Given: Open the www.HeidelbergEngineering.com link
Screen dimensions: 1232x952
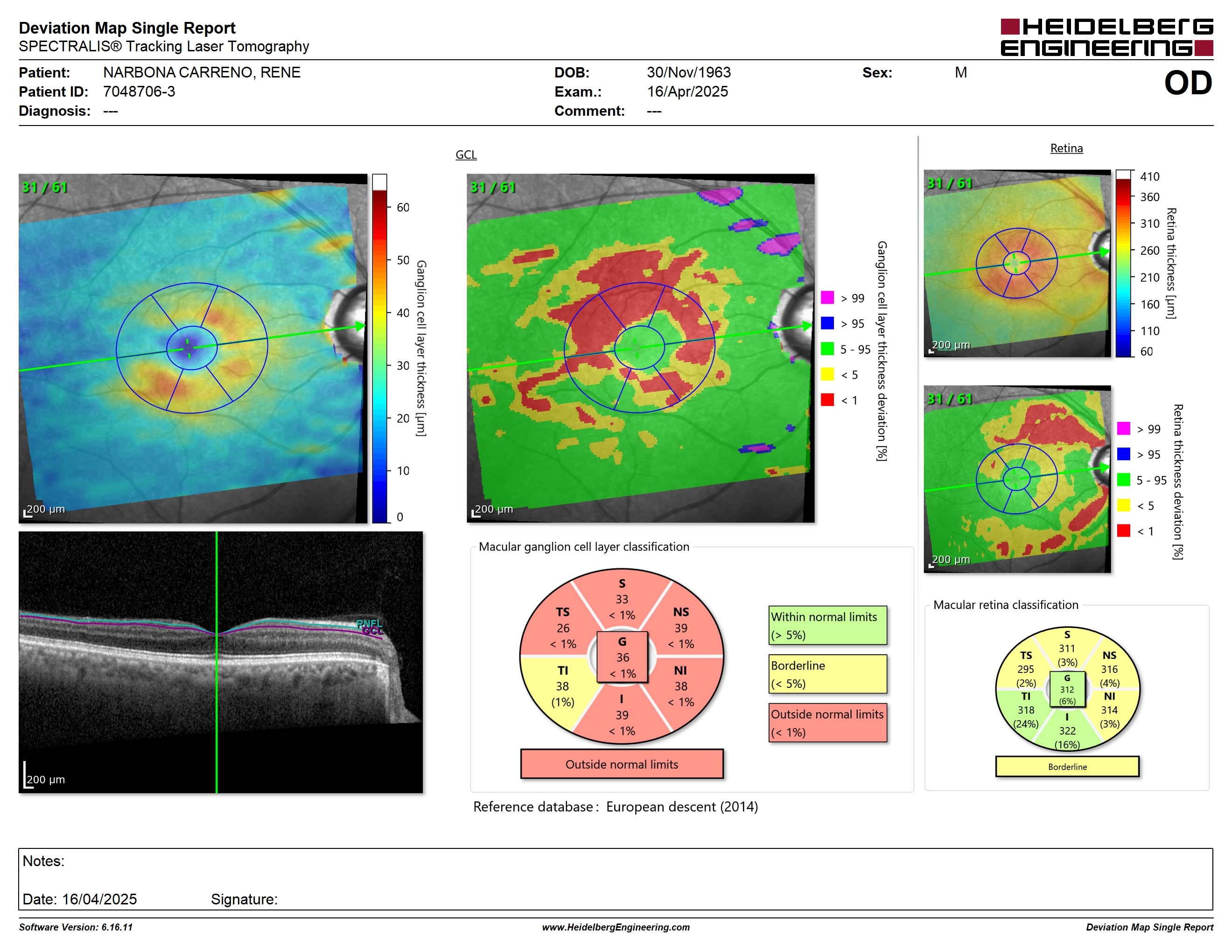Looking at the screenshot, I should point(616,927).
